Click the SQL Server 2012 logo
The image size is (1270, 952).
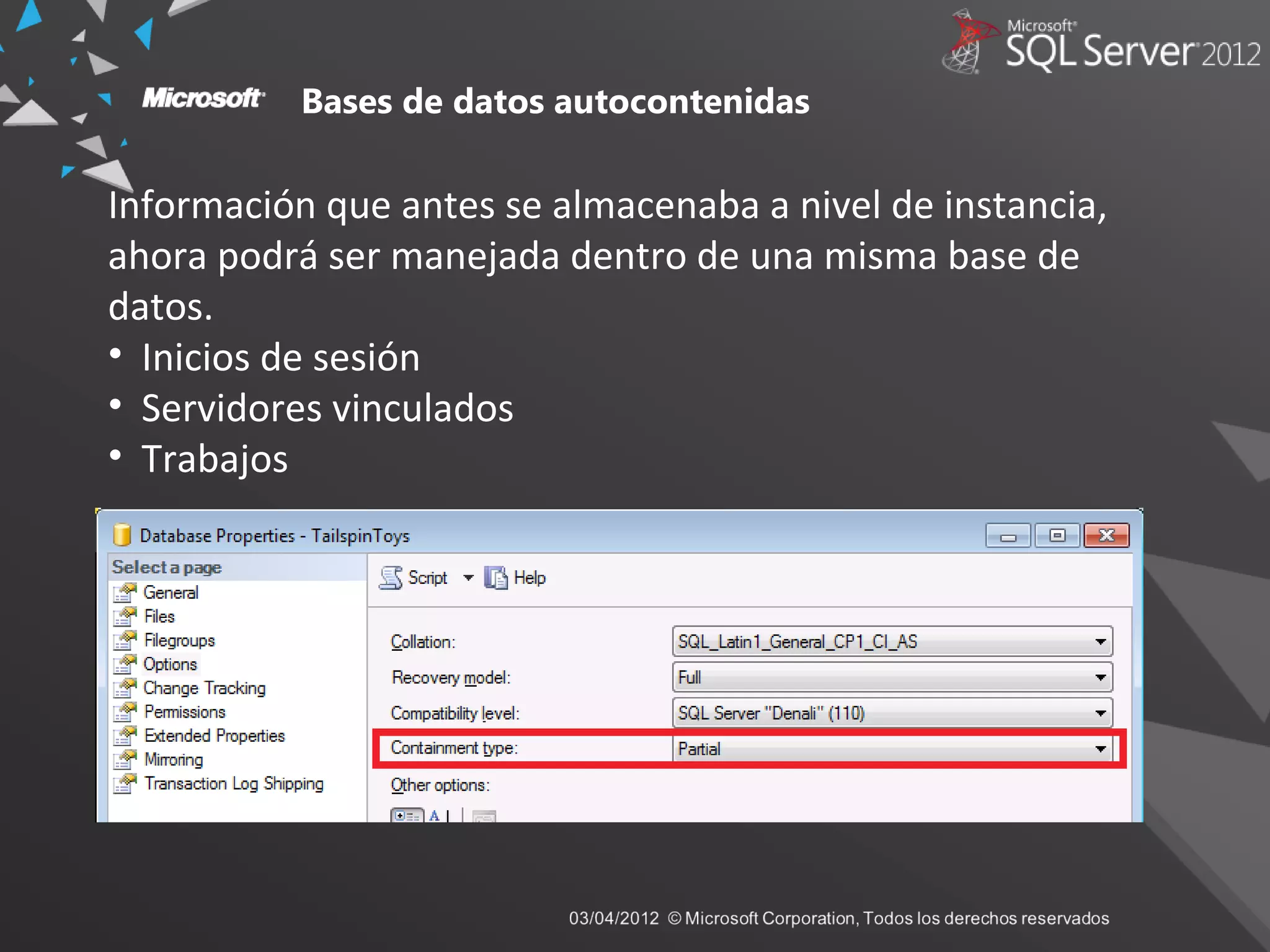(1102, 41)
